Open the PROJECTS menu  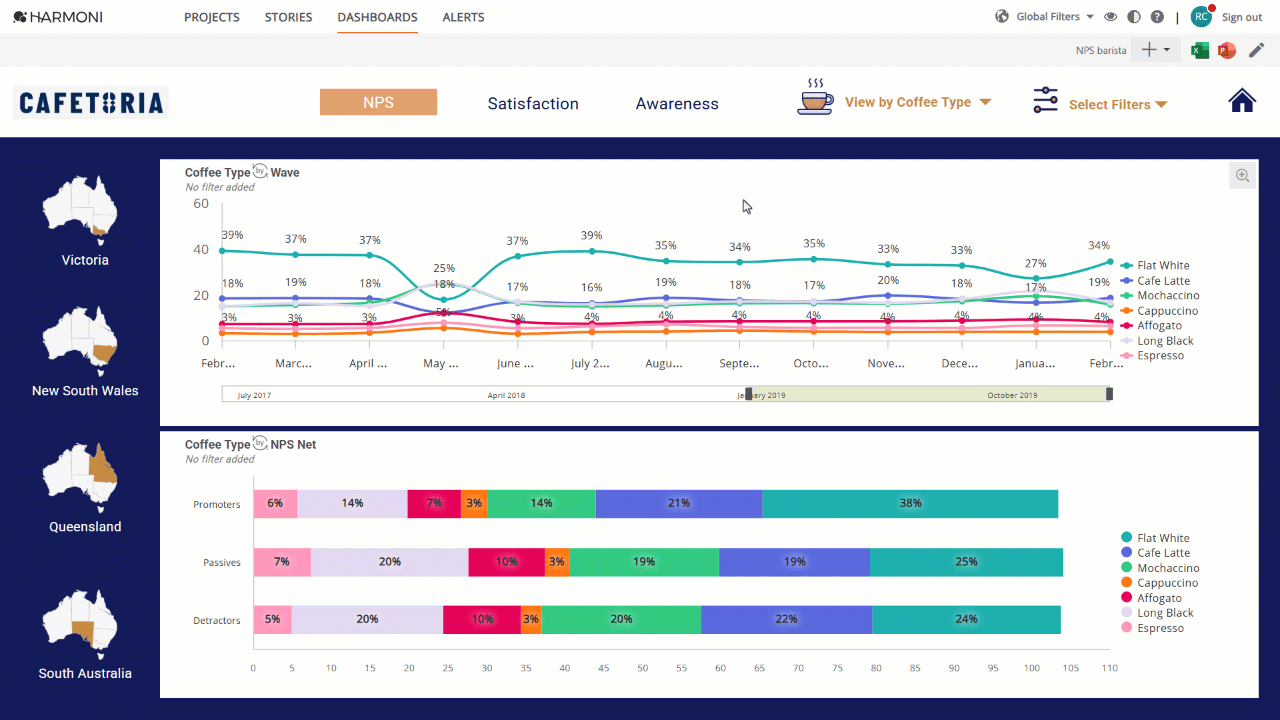[x=212, y=17]
